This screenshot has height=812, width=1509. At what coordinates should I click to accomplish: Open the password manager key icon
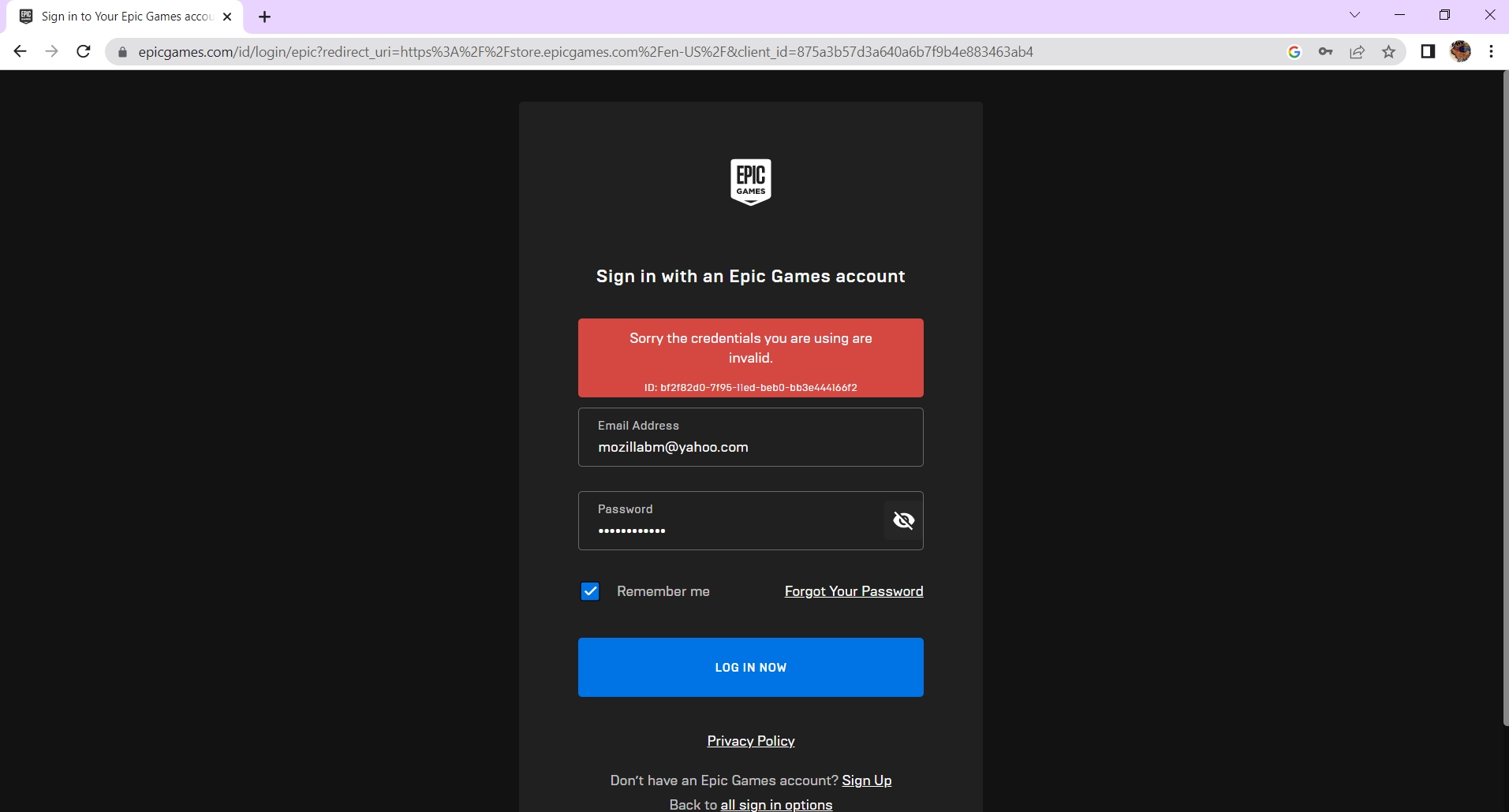pos(1326,51)
